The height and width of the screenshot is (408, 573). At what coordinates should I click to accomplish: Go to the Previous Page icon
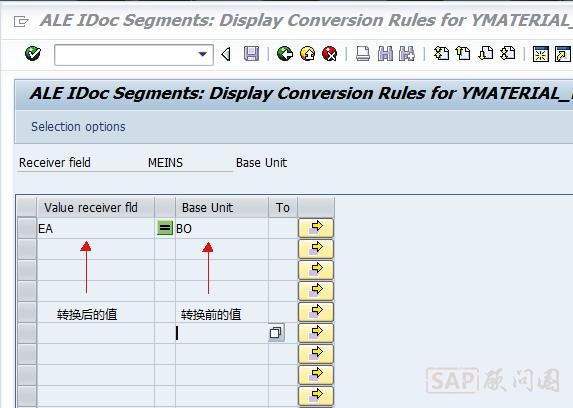pyautogui.click(x=463, y=54)
